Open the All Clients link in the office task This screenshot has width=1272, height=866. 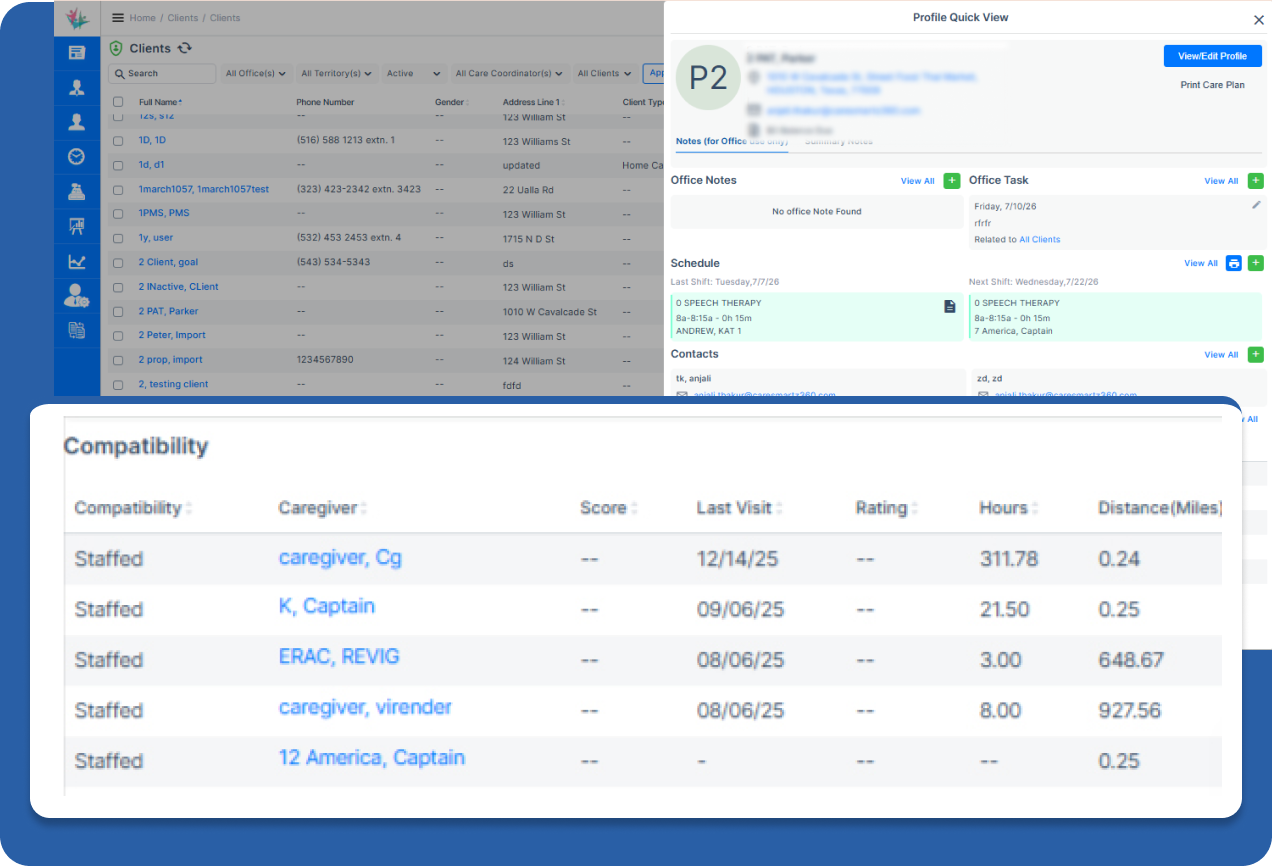tap(1039, 240)
